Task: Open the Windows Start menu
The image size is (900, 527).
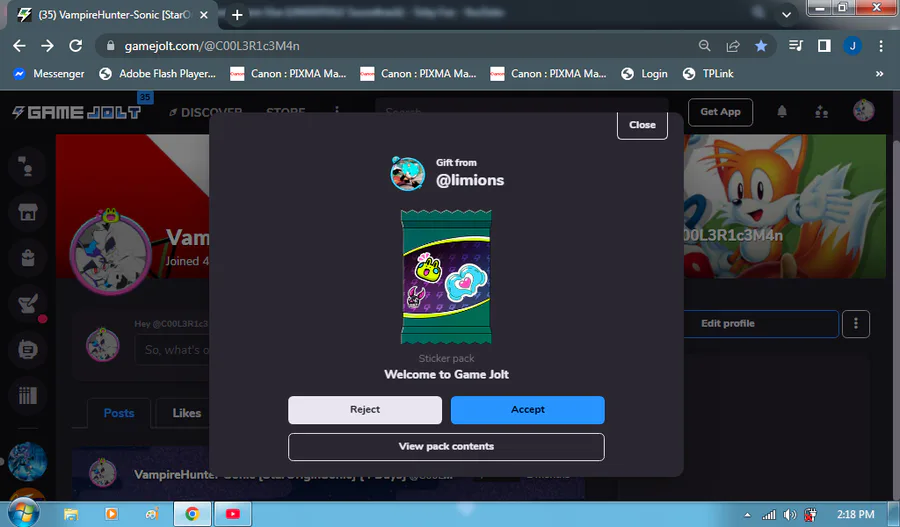Action: (x=23, y=513)
